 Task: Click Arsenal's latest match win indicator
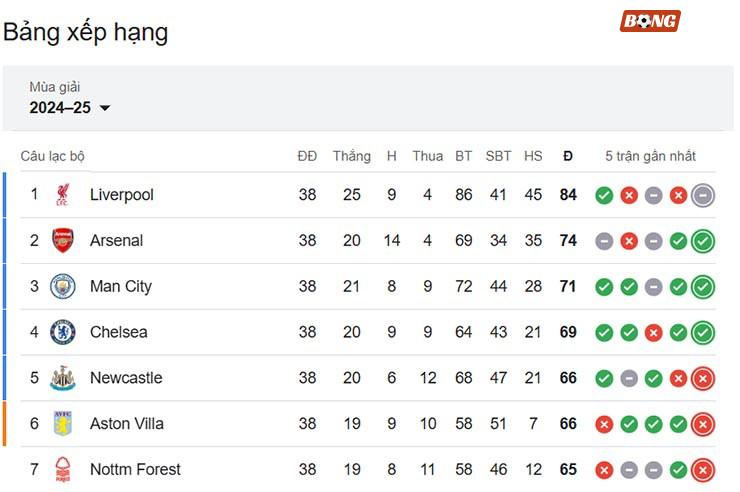click(703, 241)
